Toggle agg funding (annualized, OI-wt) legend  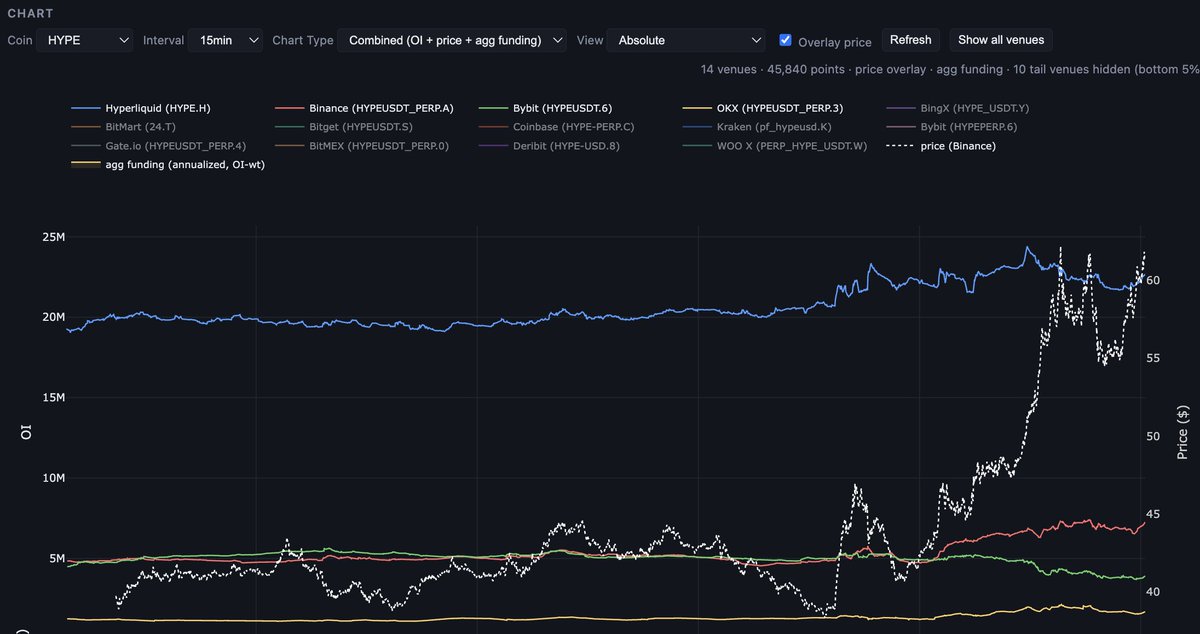click(168, 164)
